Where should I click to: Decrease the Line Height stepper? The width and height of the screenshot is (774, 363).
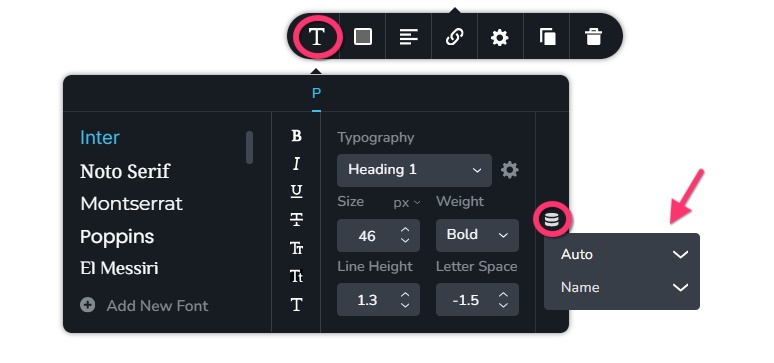pyautogui.click(x=405, y=305)
